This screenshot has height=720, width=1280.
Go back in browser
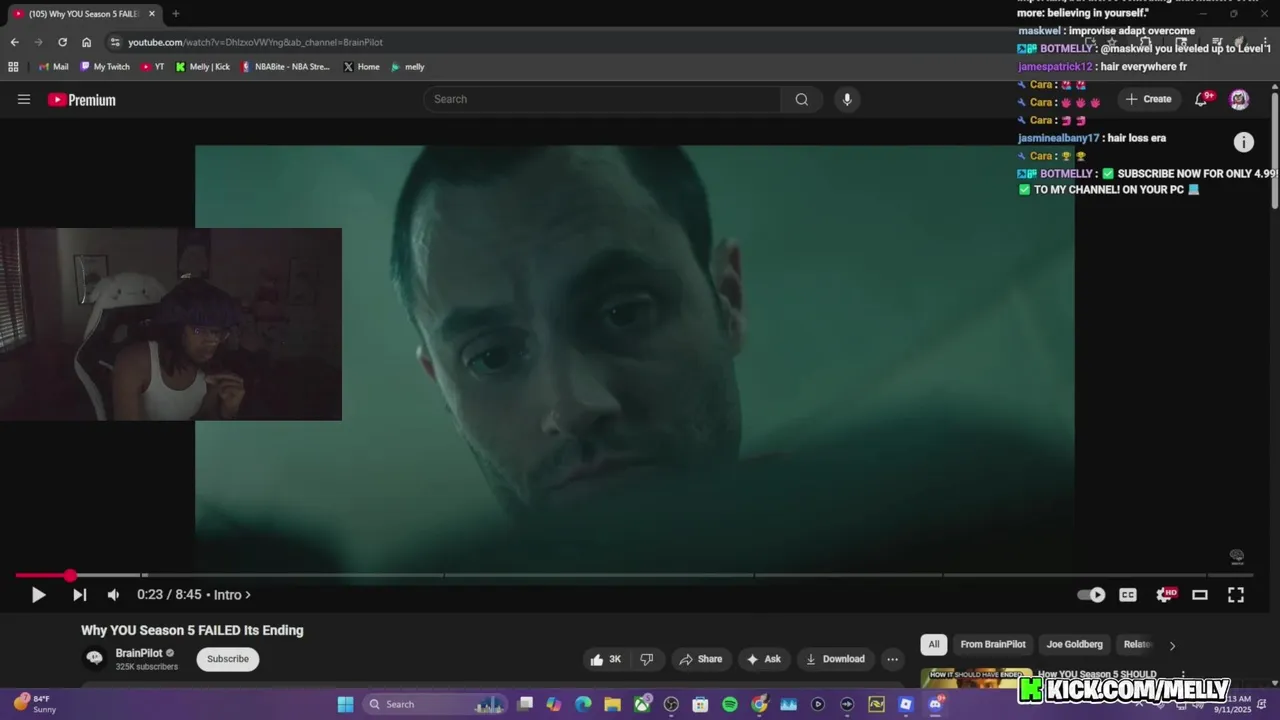tap(14, 42)
